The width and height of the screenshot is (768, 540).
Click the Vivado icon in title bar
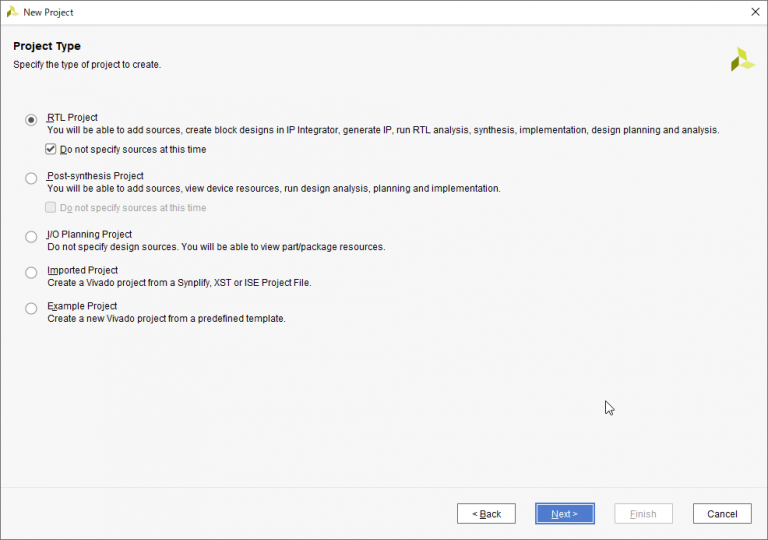12,12
